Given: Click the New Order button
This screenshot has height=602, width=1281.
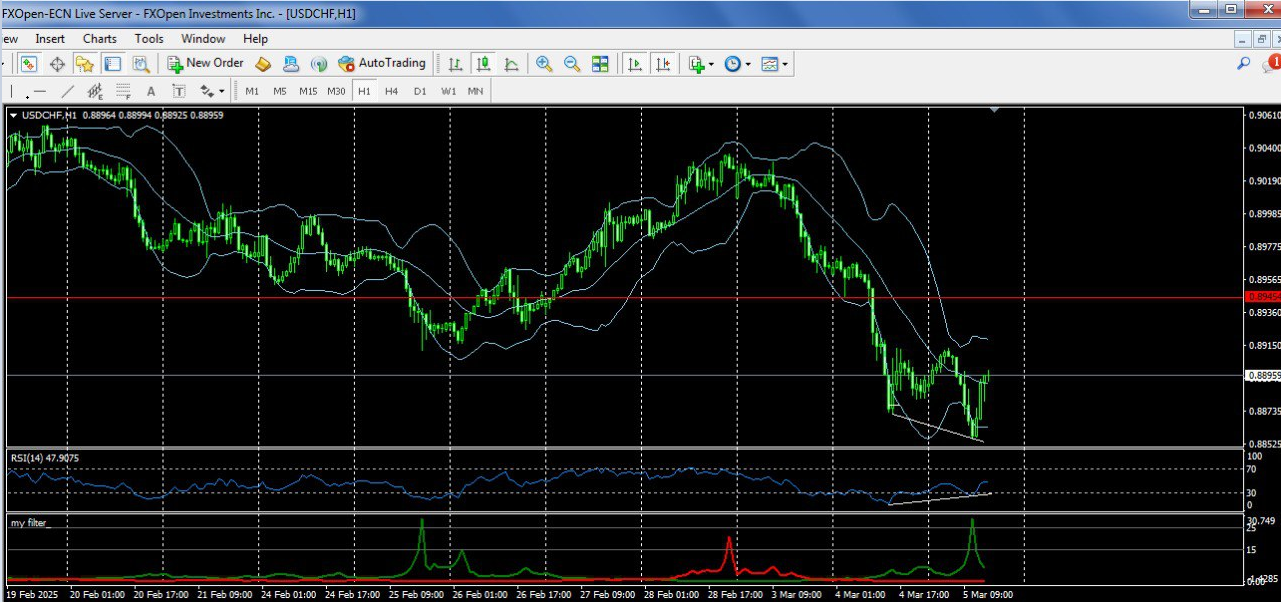Looking at the screenshot, I should point(205,63).
